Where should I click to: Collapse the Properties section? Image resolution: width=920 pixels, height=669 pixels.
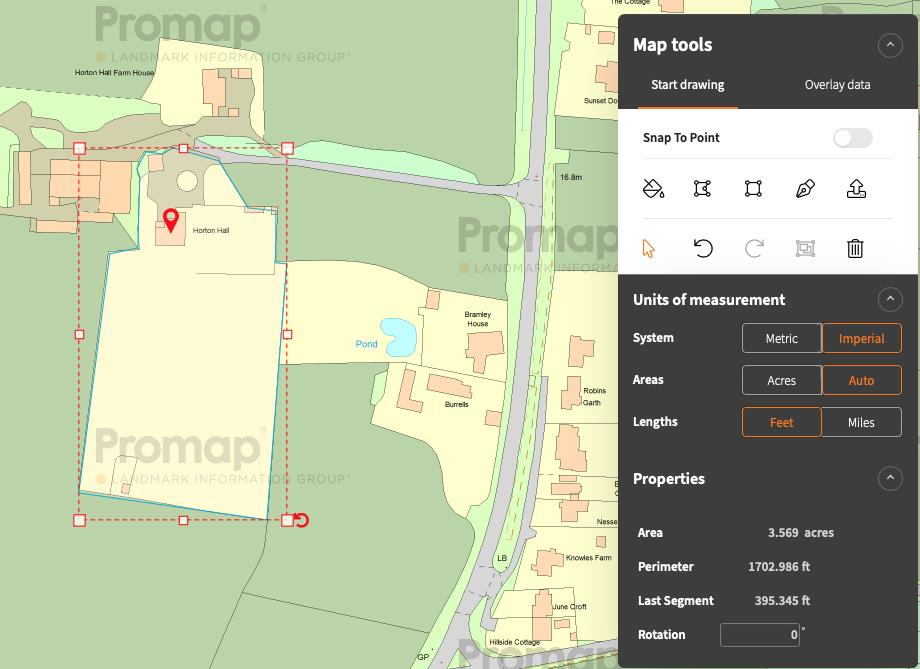coord(889,478)
